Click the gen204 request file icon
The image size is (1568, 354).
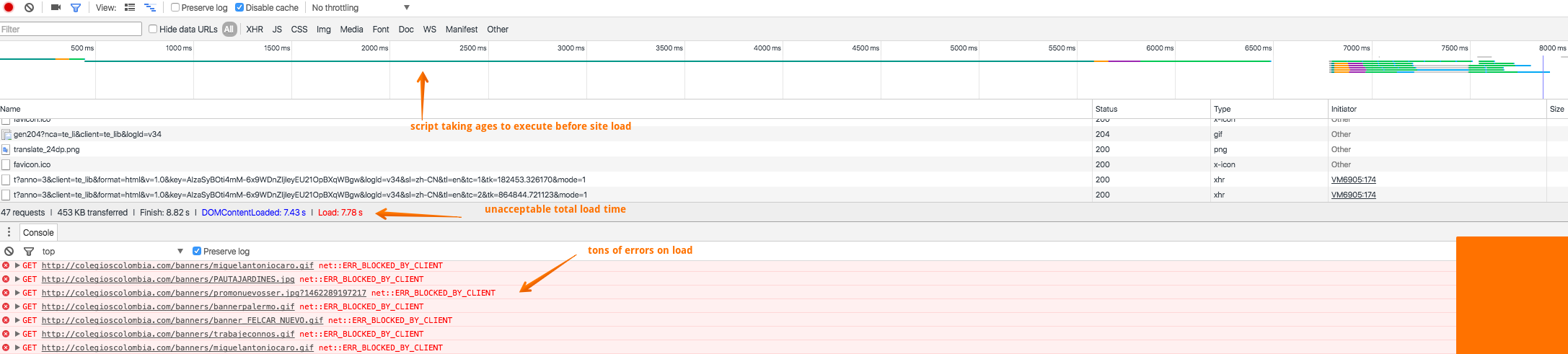[x=6, y=134]
